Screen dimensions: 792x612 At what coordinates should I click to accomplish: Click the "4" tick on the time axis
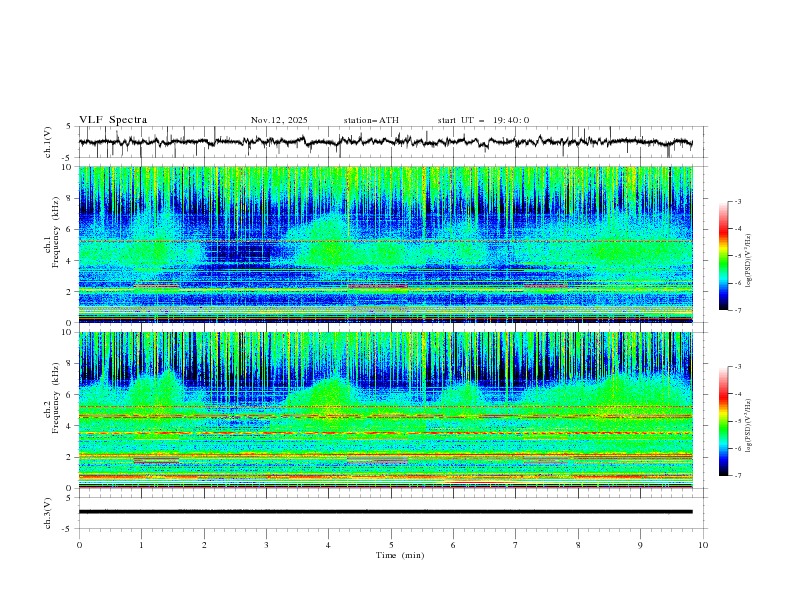click(x=328, y=545)
